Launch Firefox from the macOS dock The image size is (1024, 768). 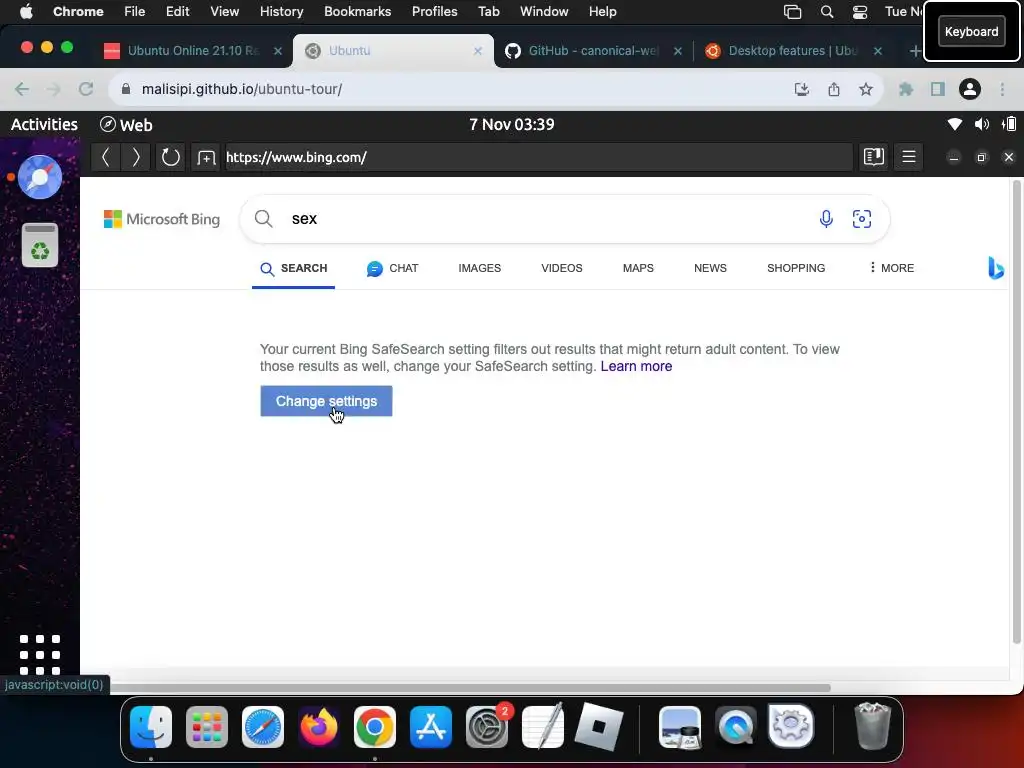[x=319, y=726]
